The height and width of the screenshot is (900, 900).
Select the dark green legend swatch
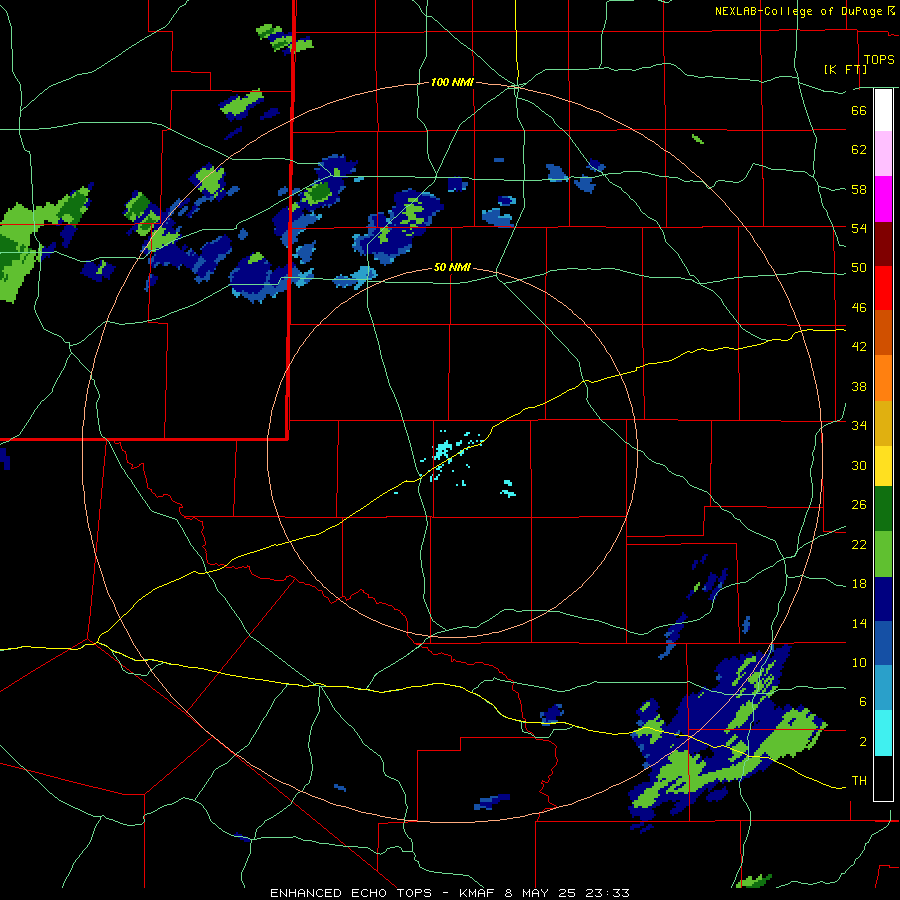point(883,509)
